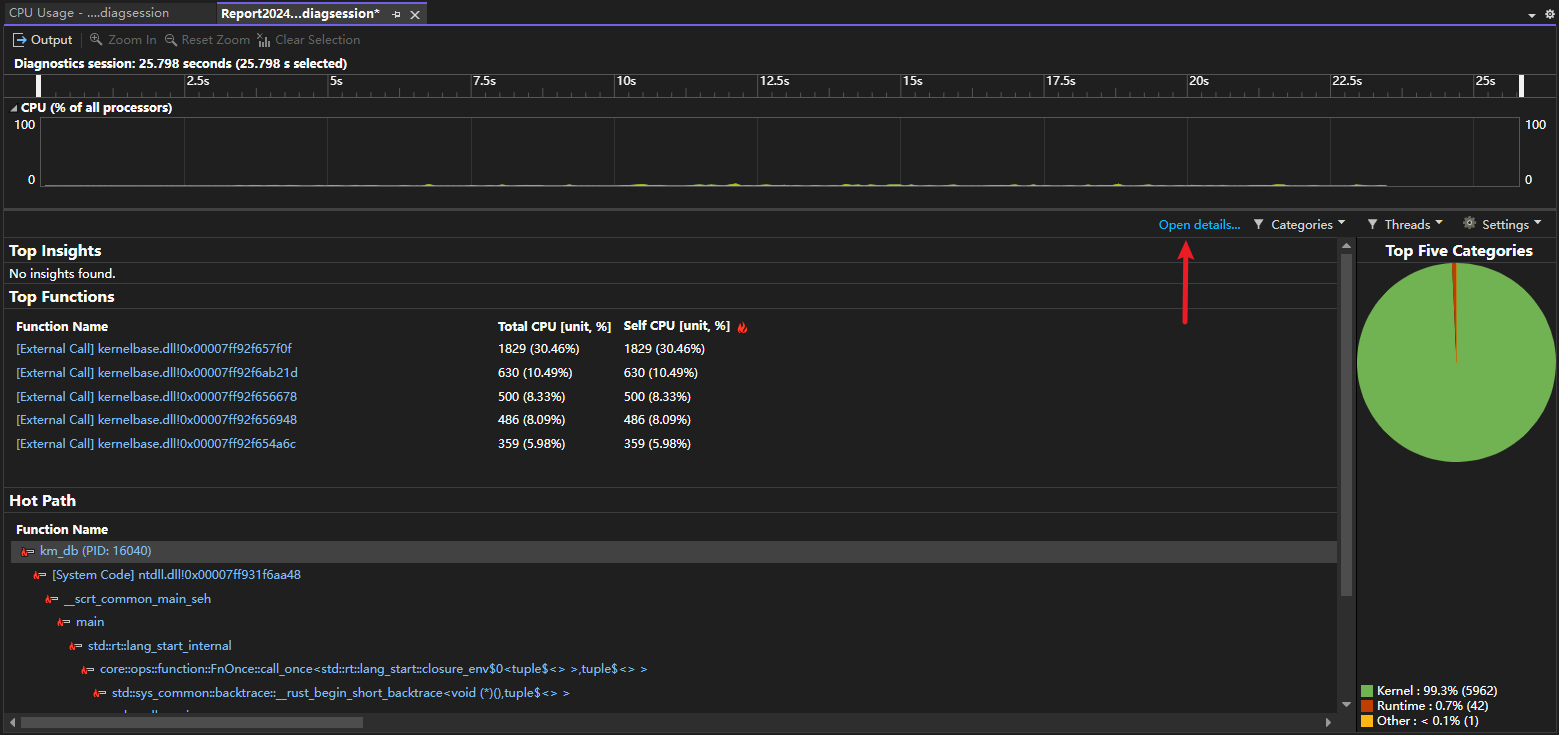Open the Categories filter dropdown
Screen dimensions: 1559x735
(x=1299, y=224)
